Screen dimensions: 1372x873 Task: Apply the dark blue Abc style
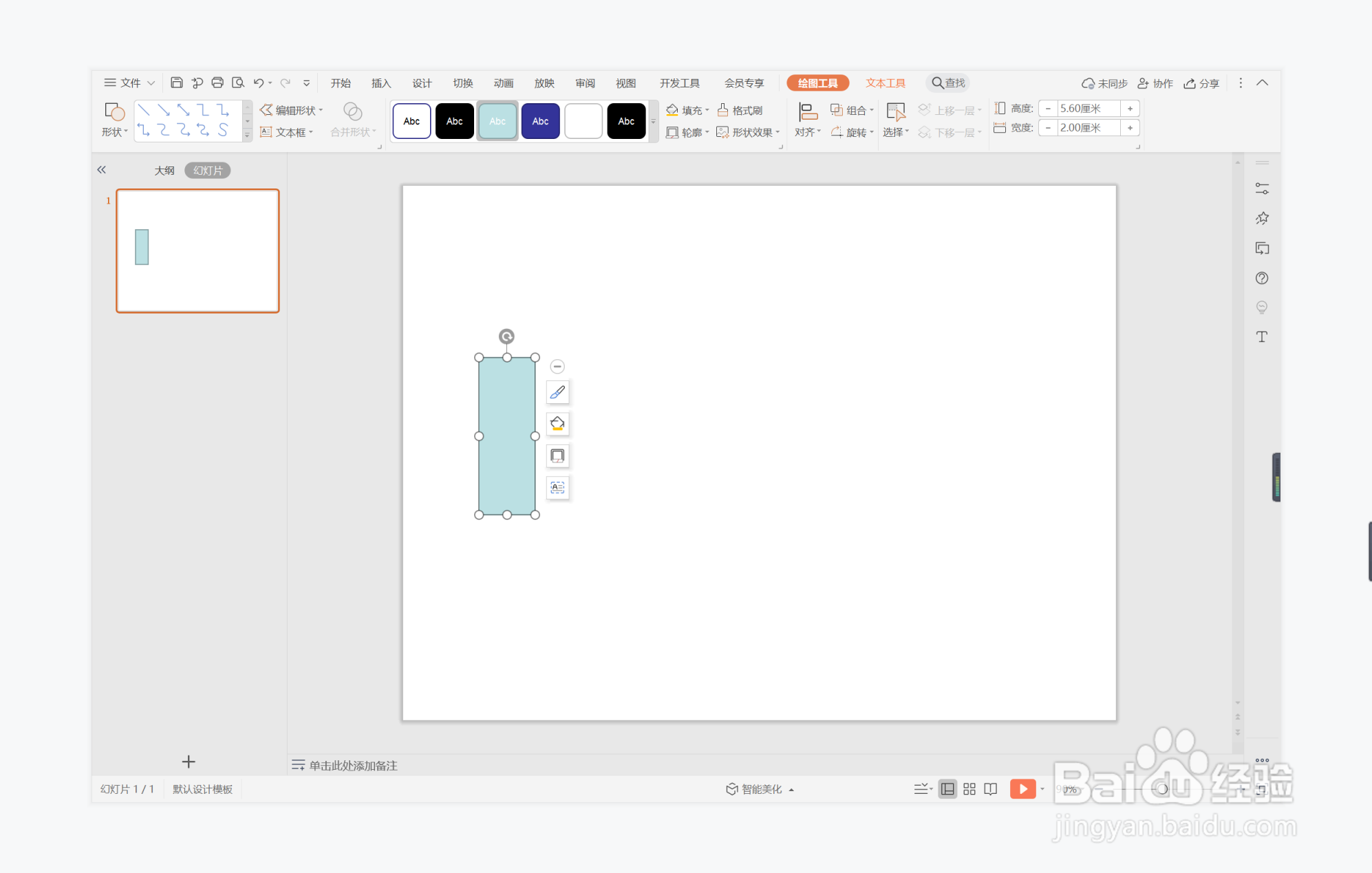(540, 121)
